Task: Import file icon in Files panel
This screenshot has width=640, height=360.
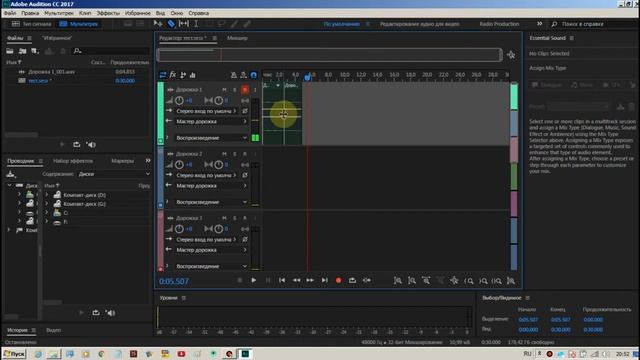Action: click(22, 51)
